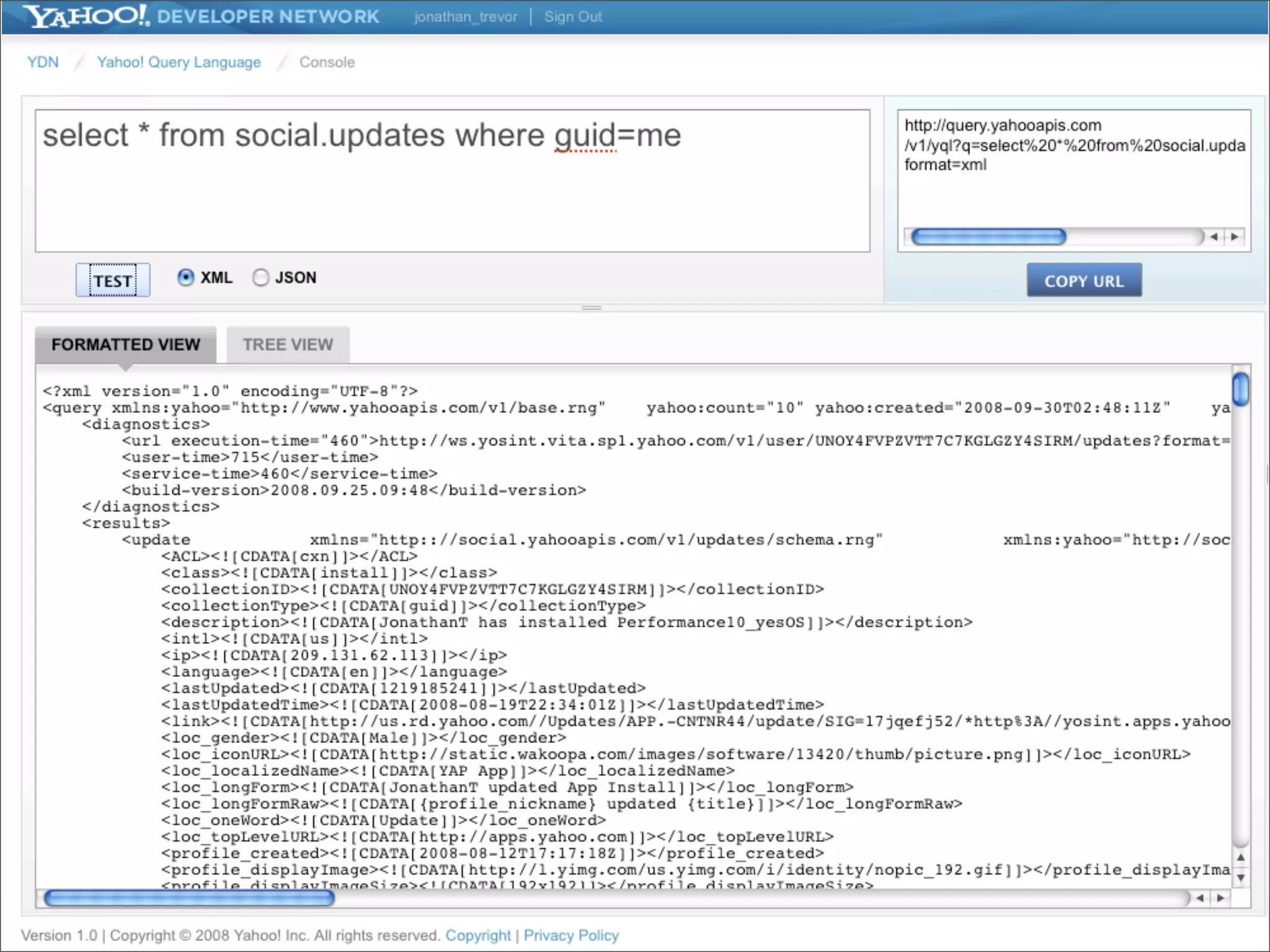The width and height of the screenshot is (1270, 952).
Task: Click the <intl> CDATA[us] line
Action: click(x=295, y=638)
